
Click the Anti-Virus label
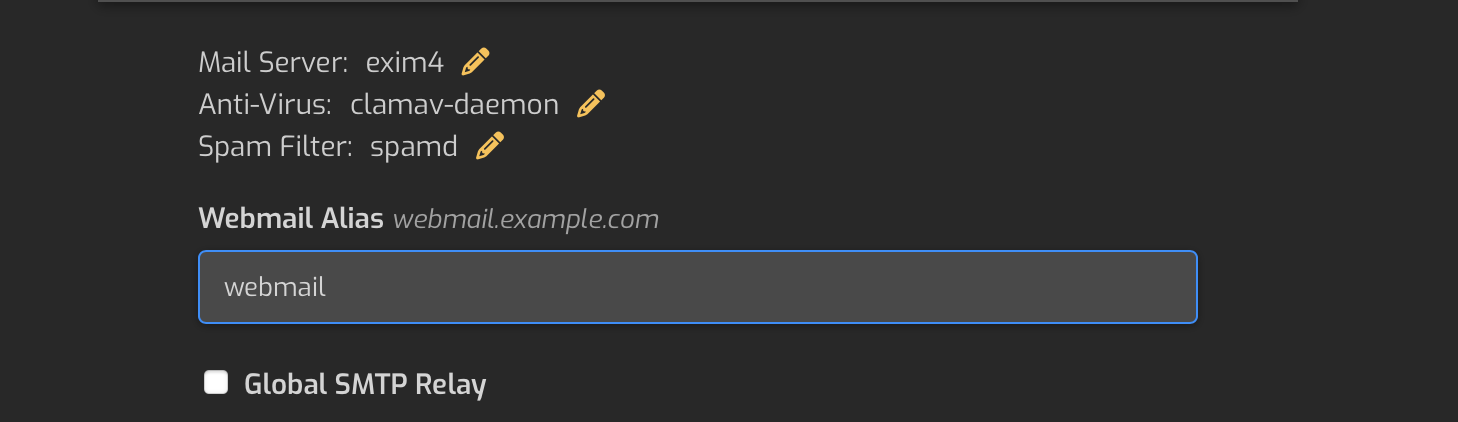pos(265,104)
